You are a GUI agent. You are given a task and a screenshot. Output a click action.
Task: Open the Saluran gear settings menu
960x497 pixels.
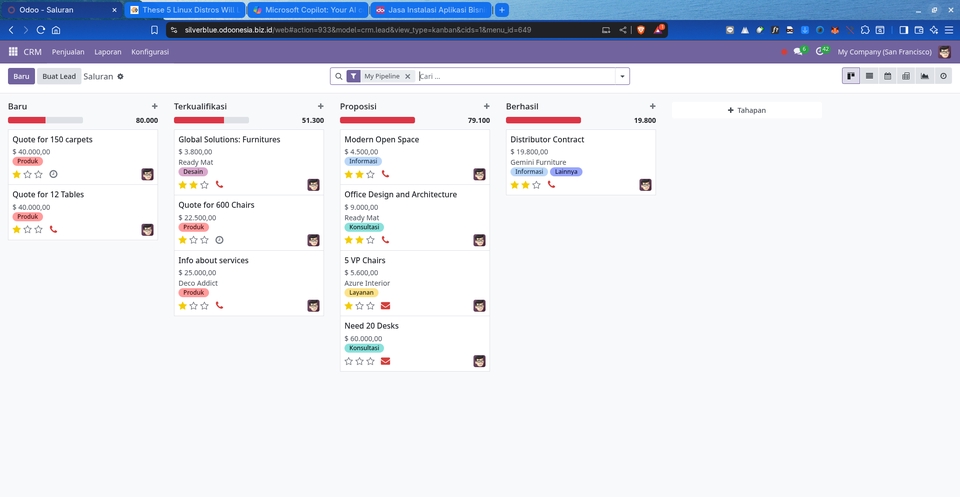pyautogui.click(x=121, y=76)
